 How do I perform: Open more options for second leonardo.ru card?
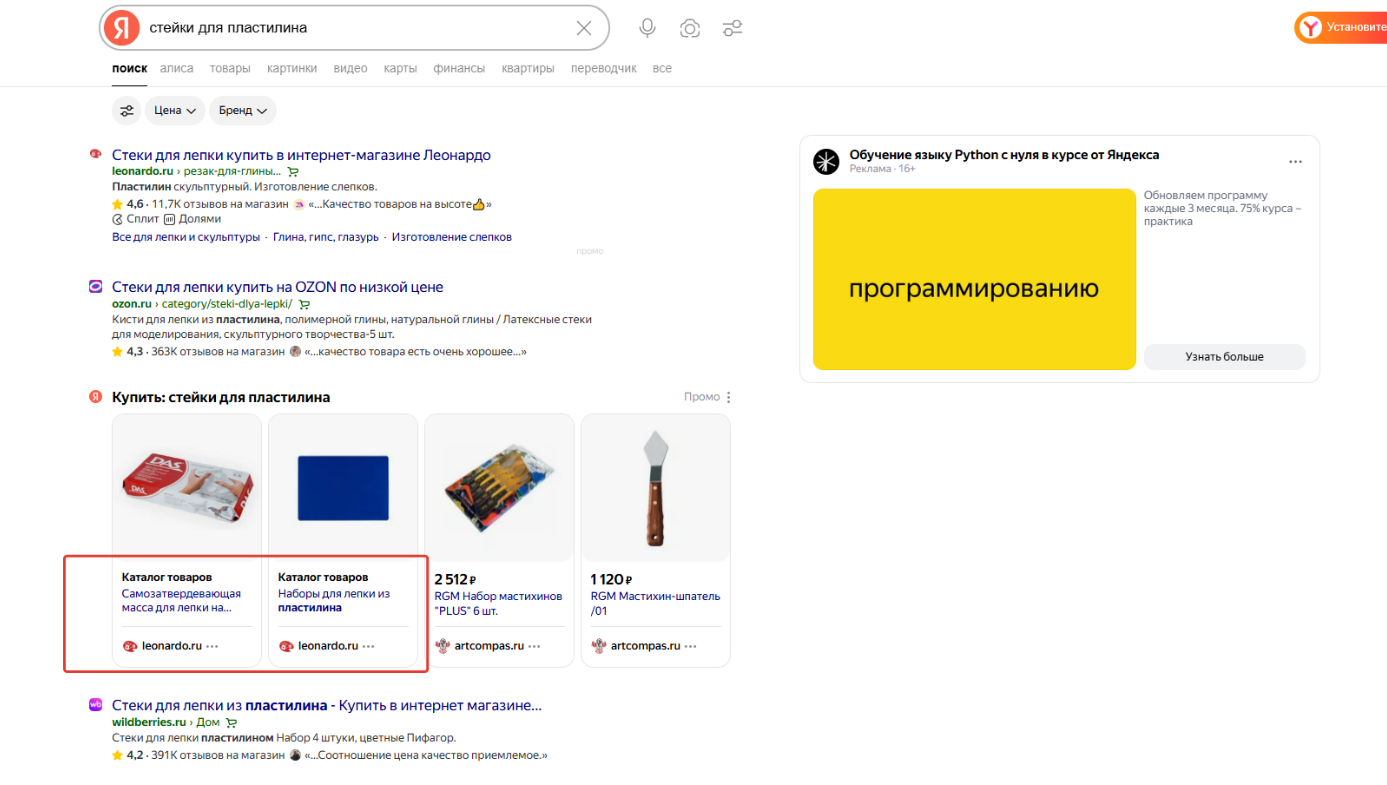[368, 646]
